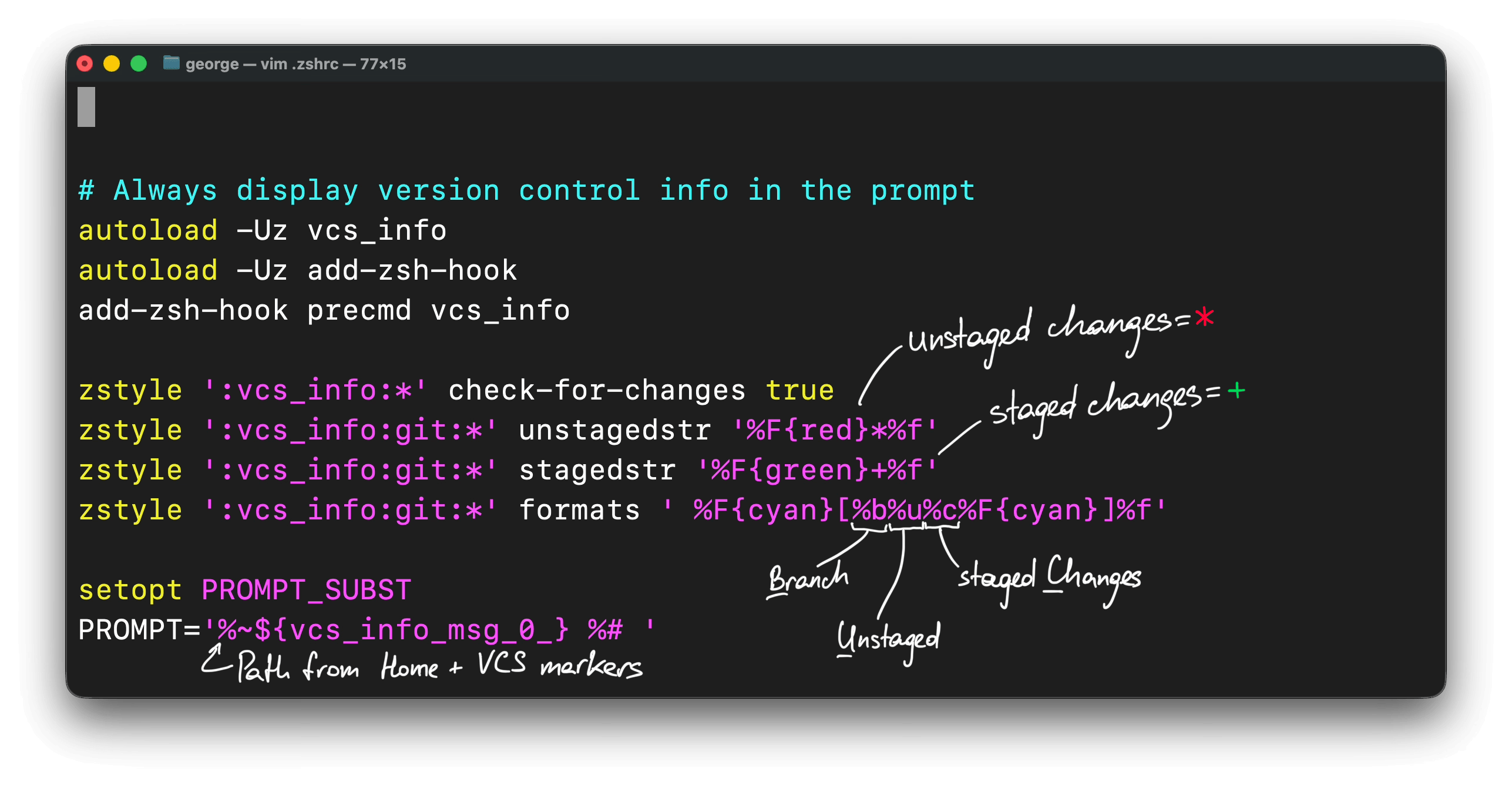Click the gray block cursor at top
The image size is (1512, 785).
point(86,106)
